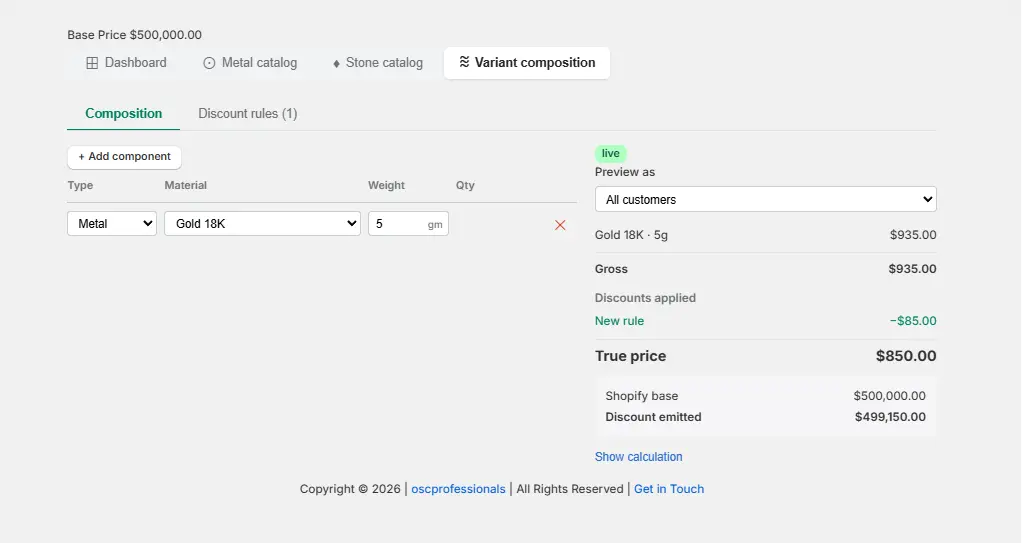The image size is (1022, 543).
Task: Open the oscprofessionals footer link
Action: point(458,489)
